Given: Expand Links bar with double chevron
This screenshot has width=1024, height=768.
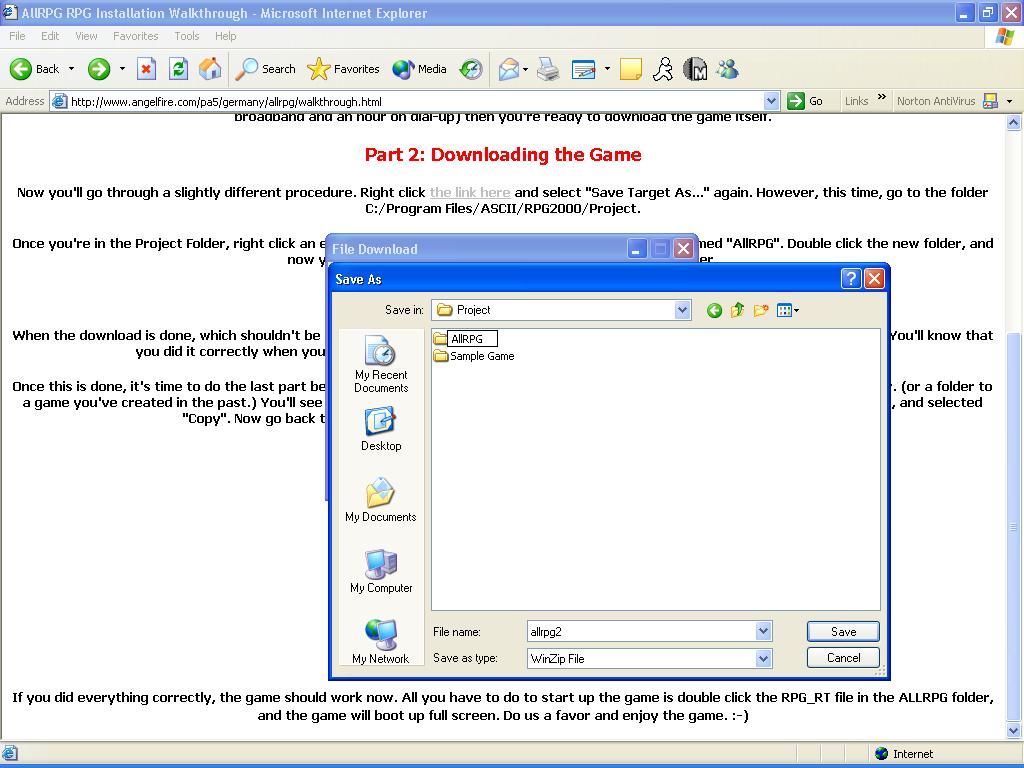Looking at the screenshot, I should point(882,97).
